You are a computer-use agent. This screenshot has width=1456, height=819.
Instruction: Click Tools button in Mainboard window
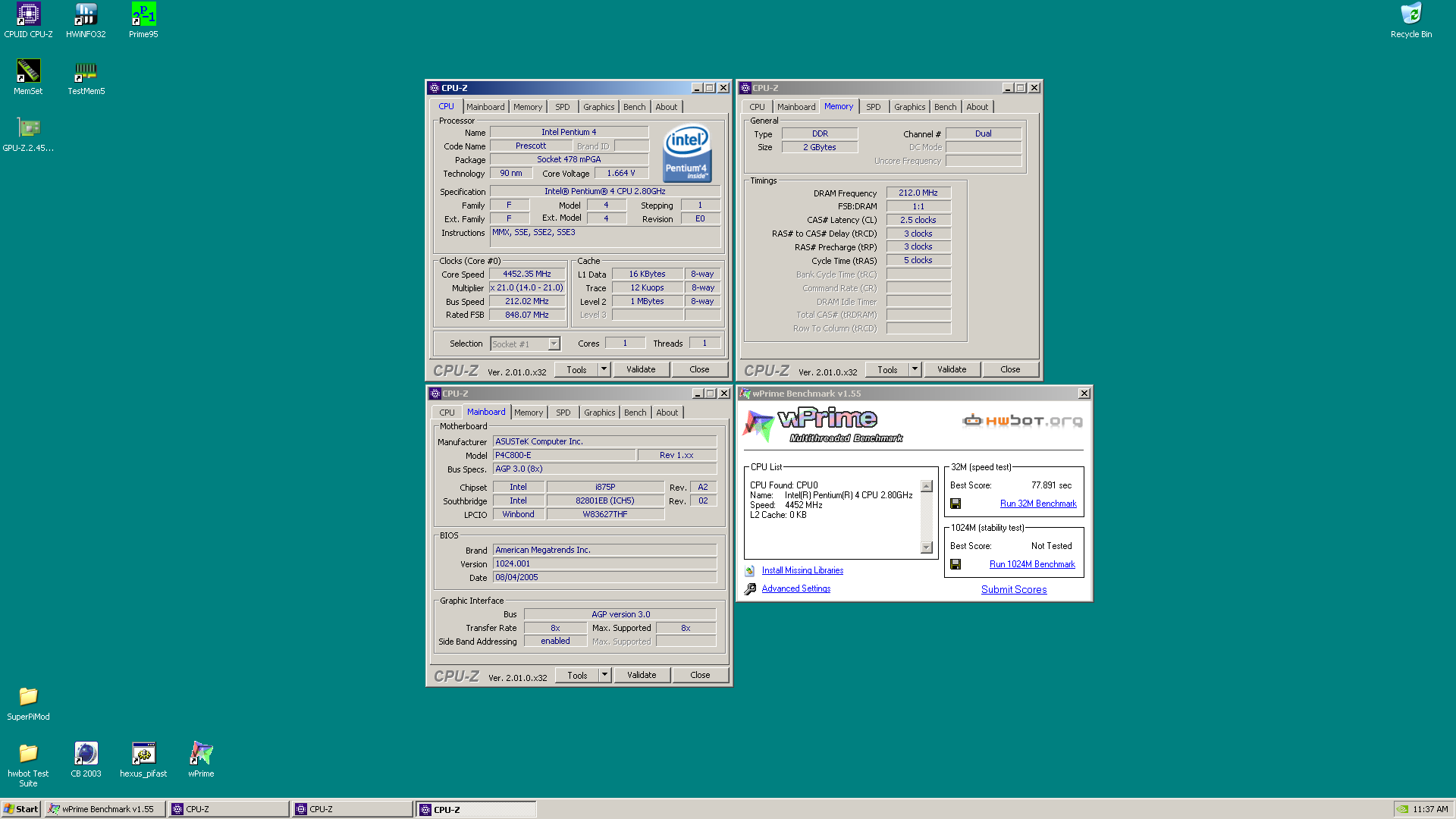click(577, 675)
